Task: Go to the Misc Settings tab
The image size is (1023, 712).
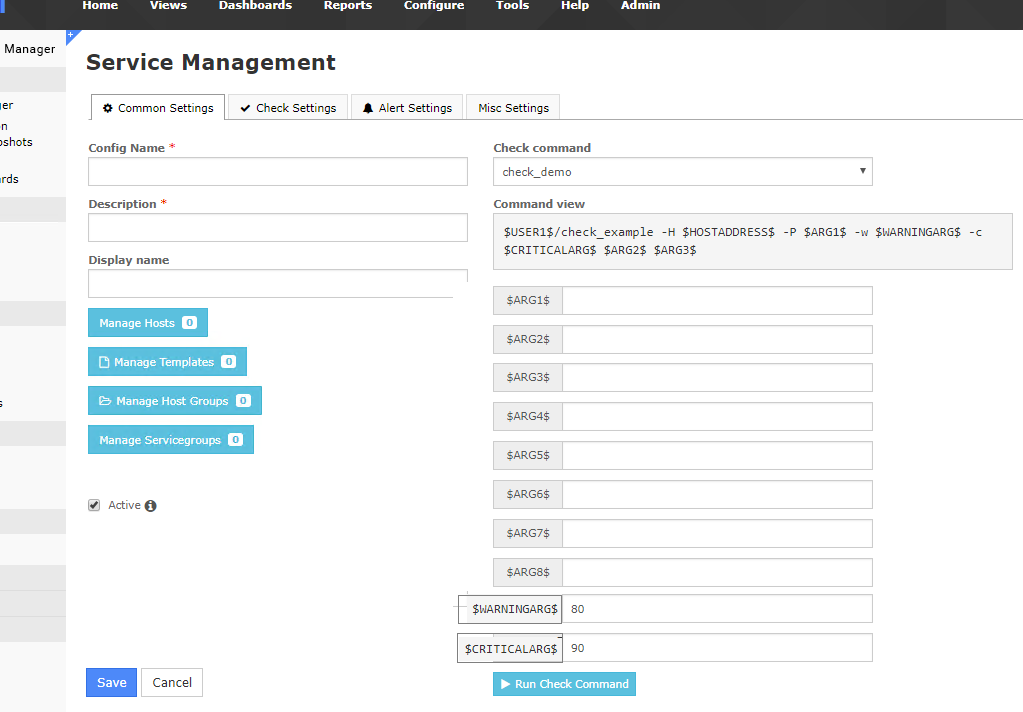Action: coord(513,108)
